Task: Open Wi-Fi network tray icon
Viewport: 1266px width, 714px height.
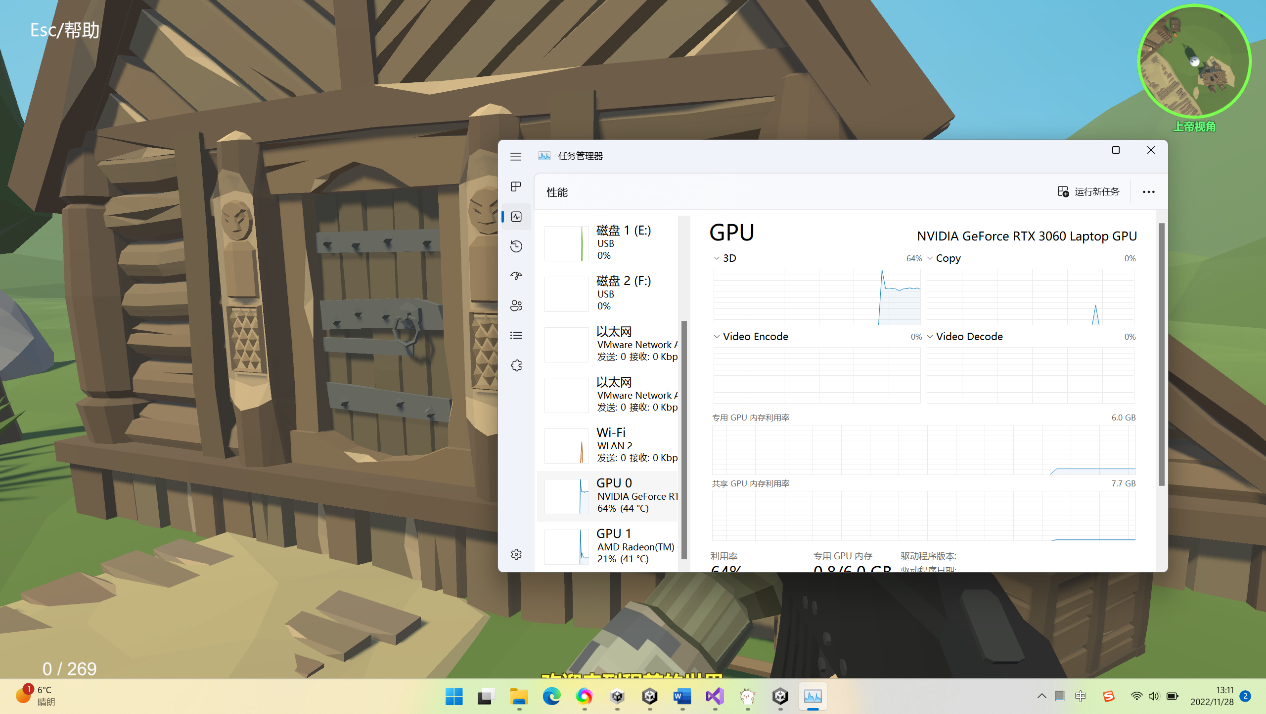Action: [x=1136, y=696]
